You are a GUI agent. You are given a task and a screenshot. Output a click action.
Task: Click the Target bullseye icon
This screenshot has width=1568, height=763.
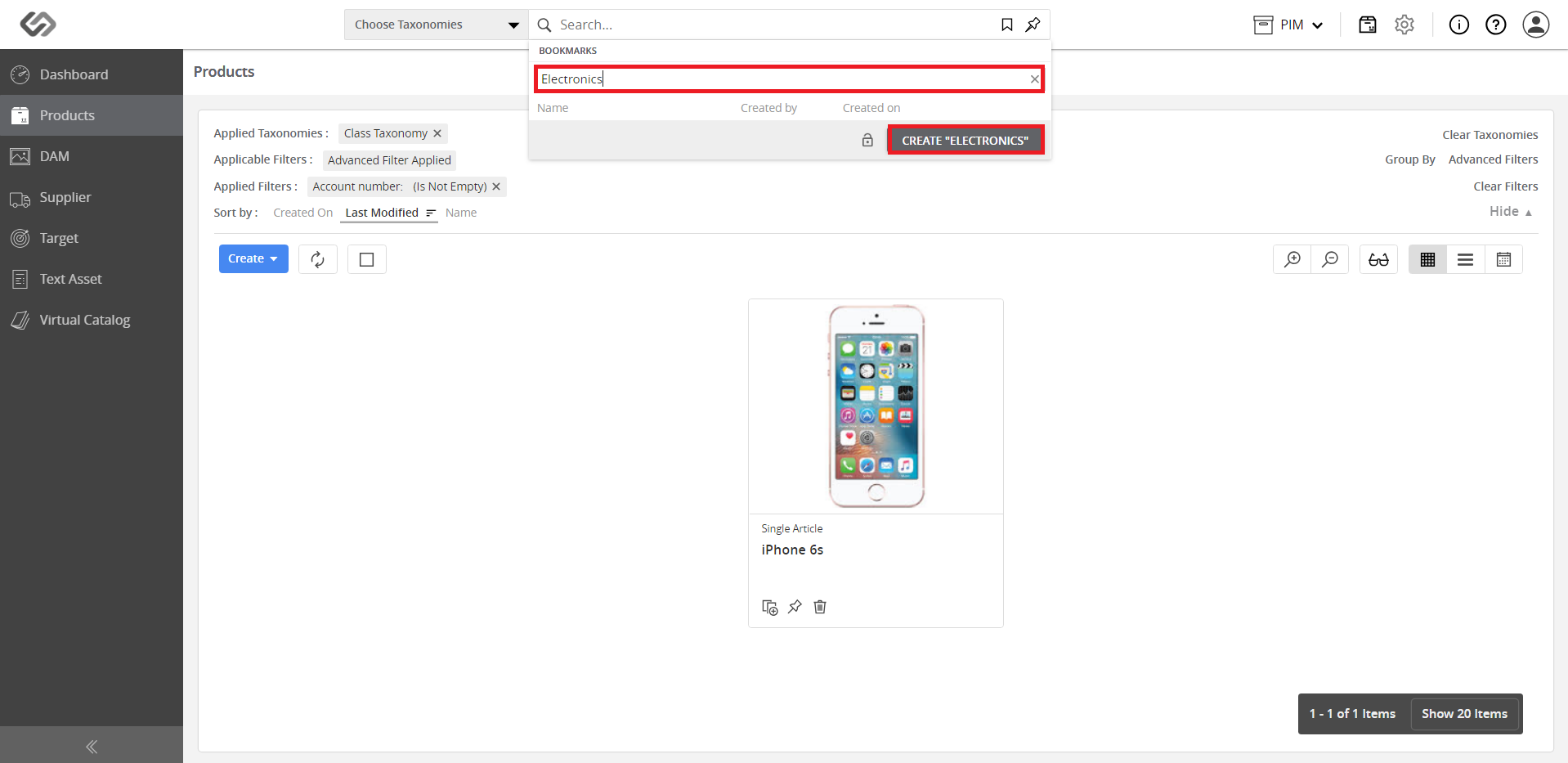click(x=20, y=238)
